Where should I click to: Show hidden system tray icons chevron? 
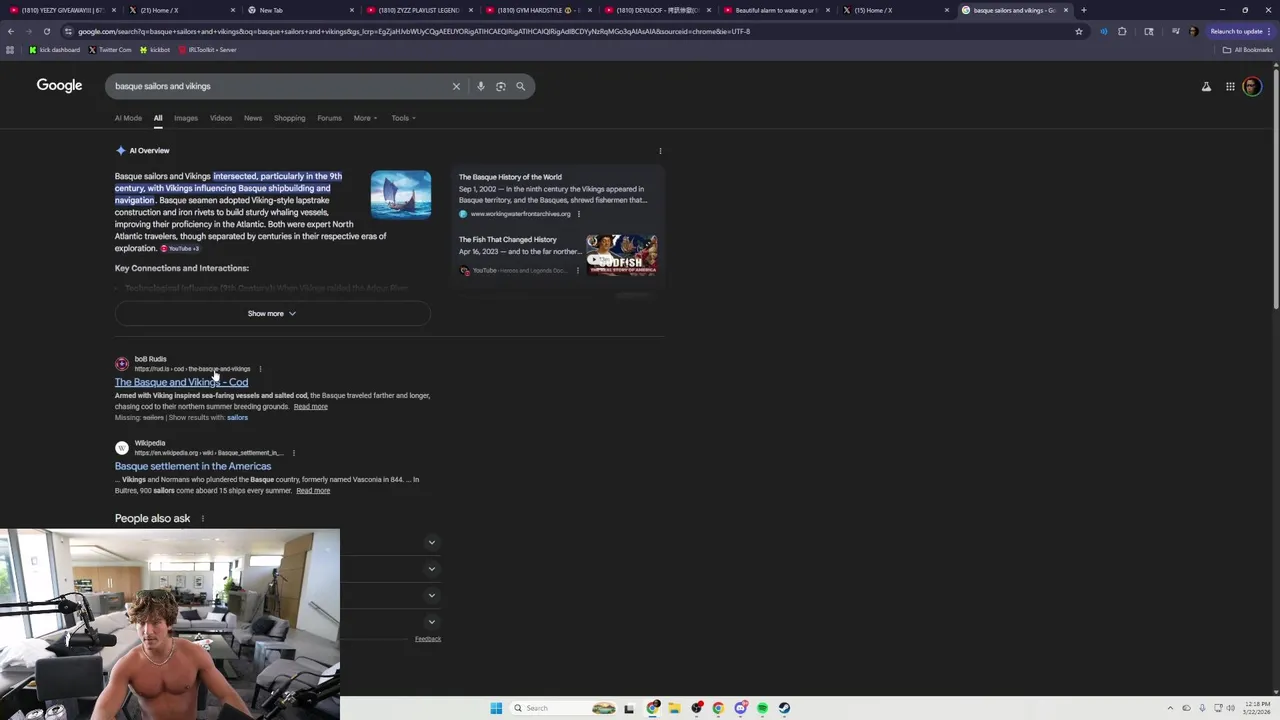pyautogui.click(x=1170, y=708)
